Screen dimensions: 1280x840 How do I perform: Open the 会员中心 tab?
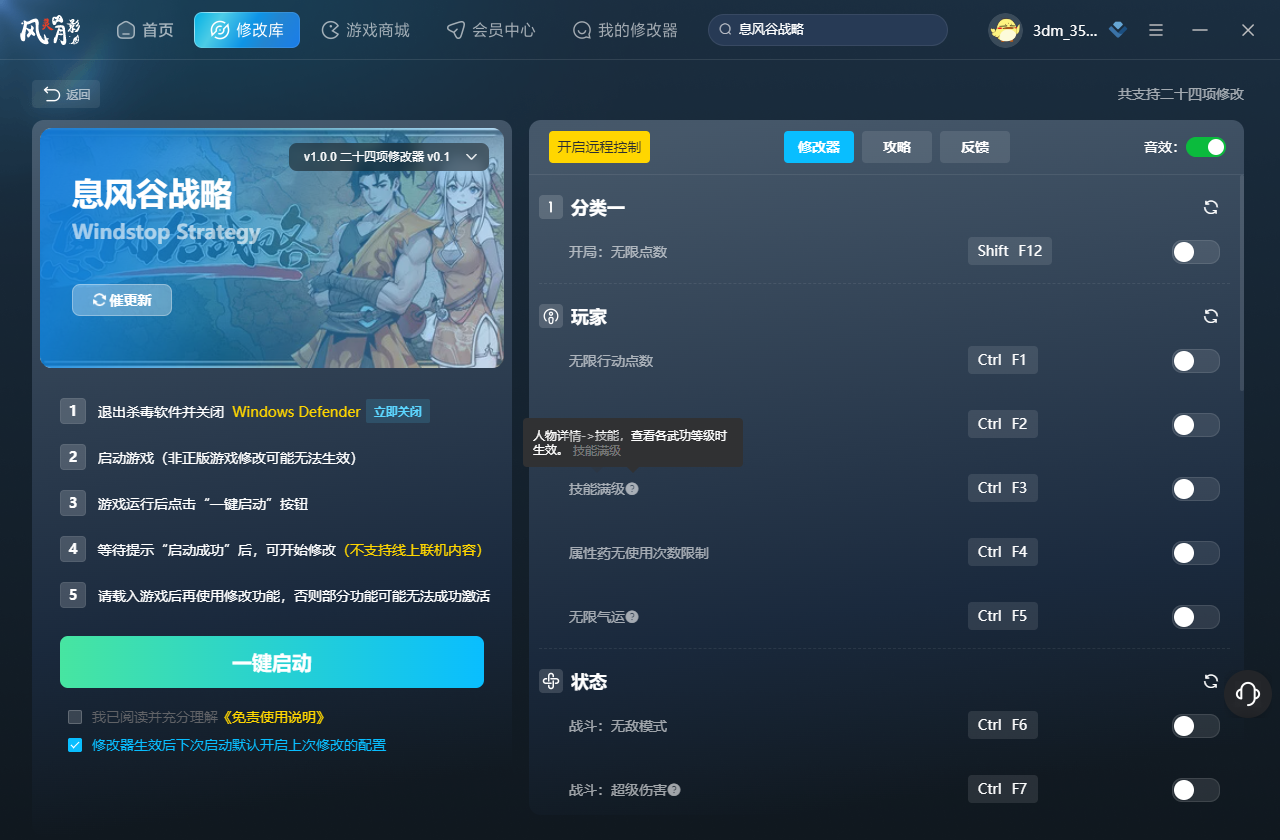coord(491,30)
